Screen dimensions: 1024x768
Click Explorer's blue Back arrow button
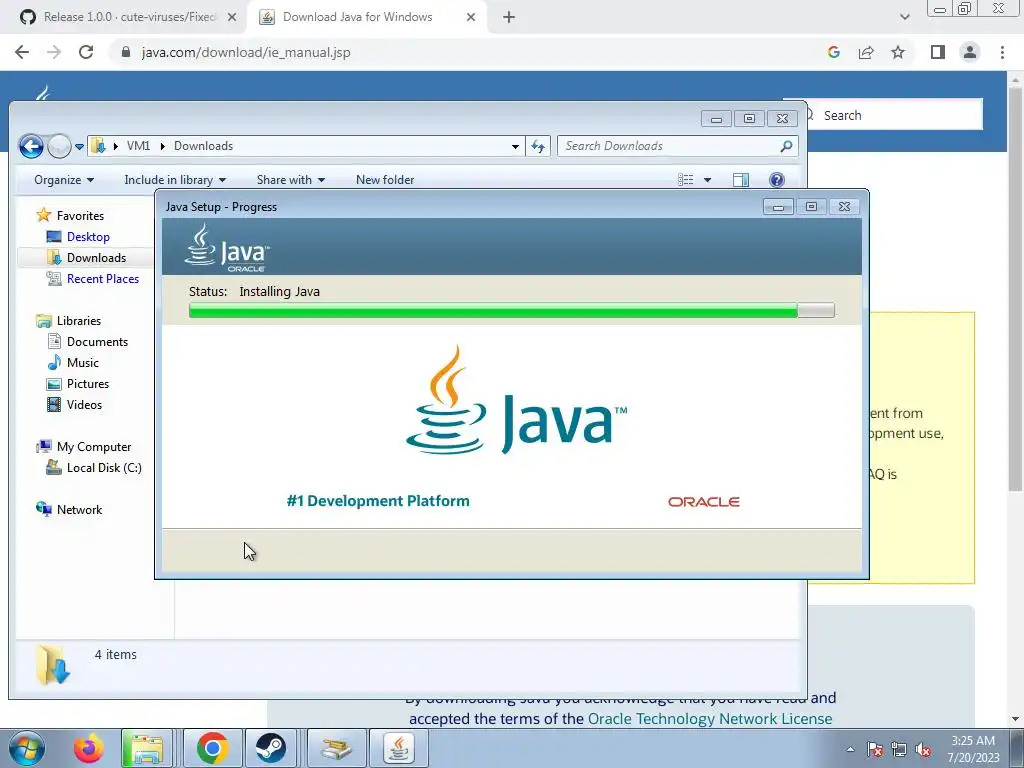(31, 146)
